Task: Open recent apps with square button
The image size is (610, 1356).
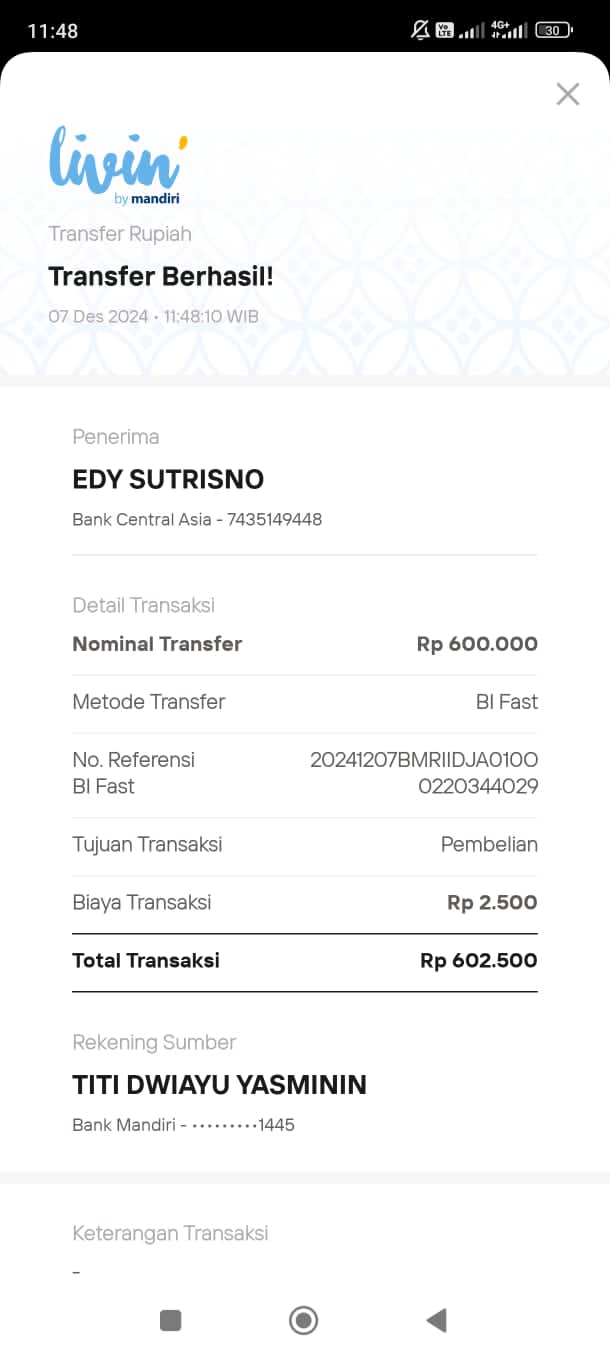Action: (171, 1320)
